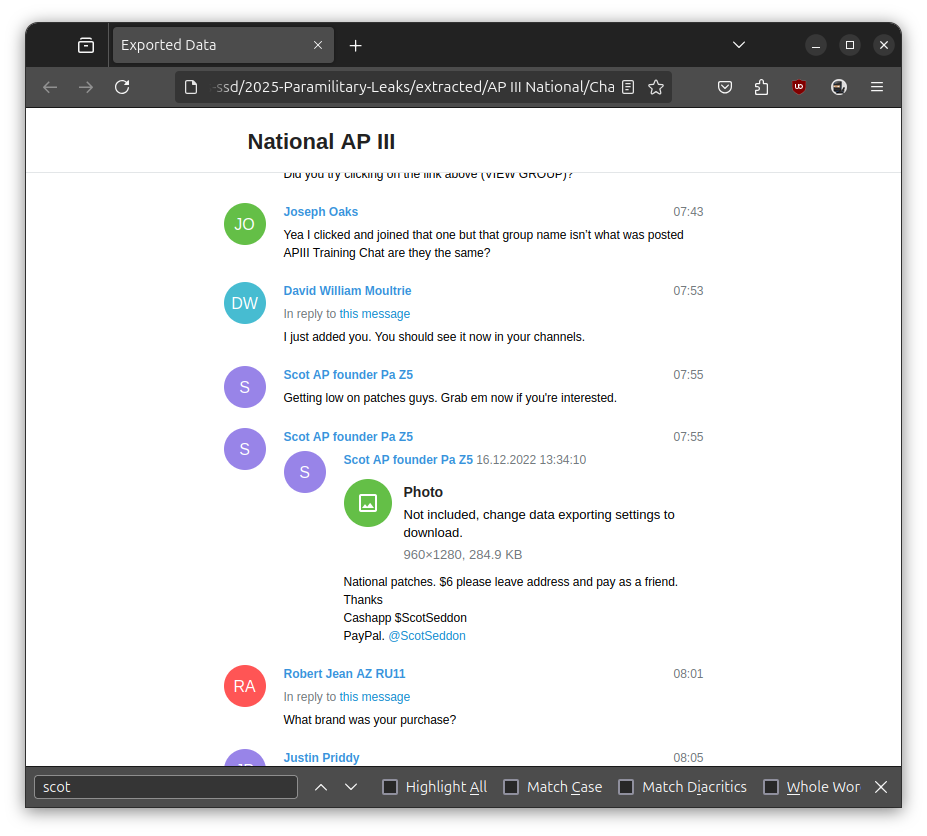The height and width of the screenshot is (836, 927).
Task: Click '960×1280, 284.9 KB' photo details
Action: (462, 555)
